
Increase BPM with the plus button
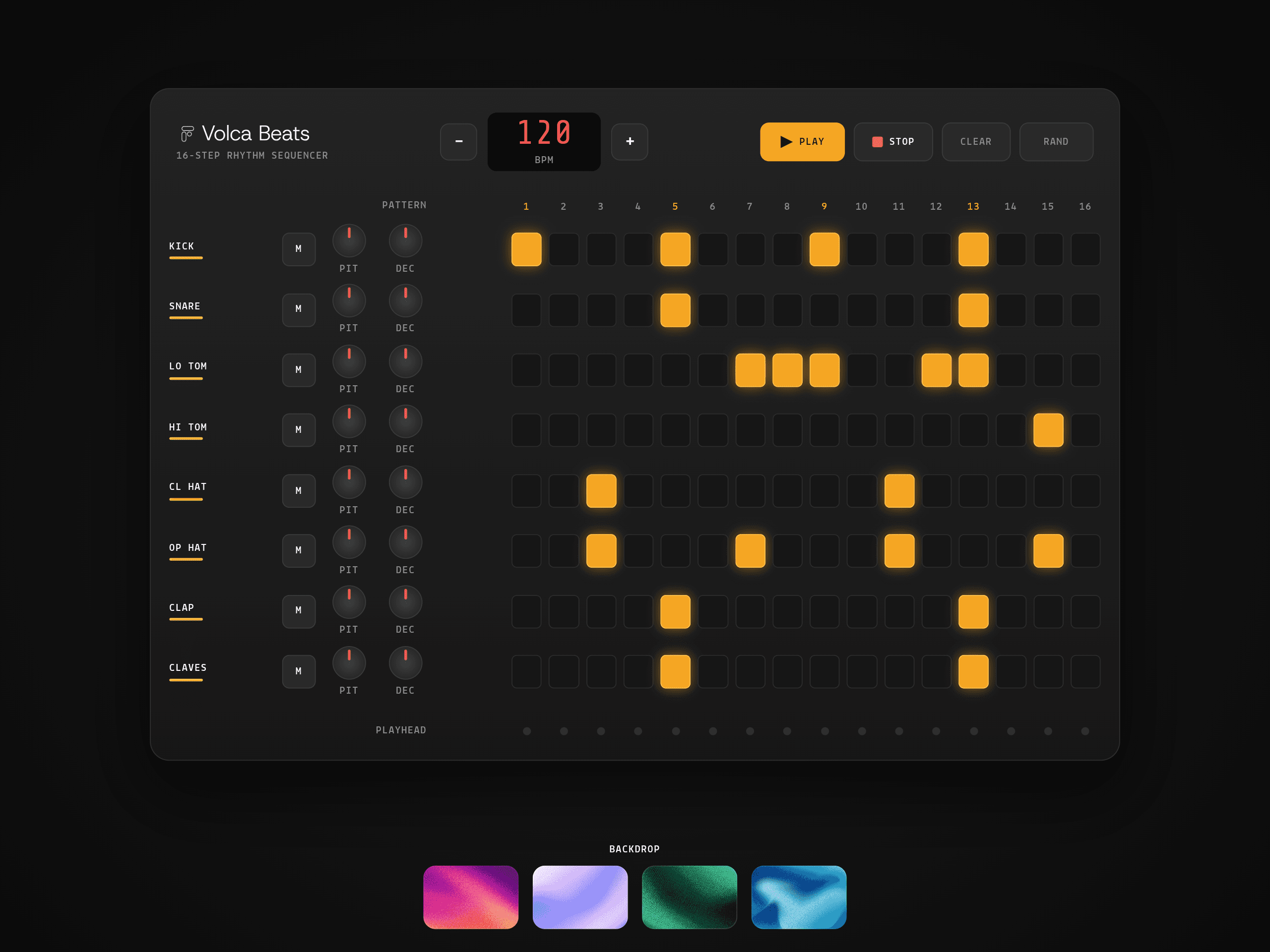pos(629,142)
